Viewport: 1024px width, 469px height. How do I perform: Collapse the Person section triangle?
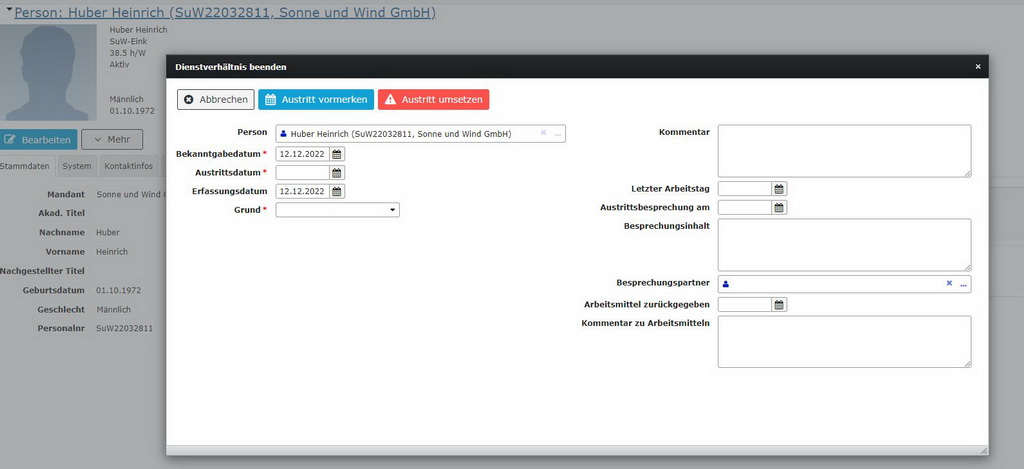click(9, 9)
